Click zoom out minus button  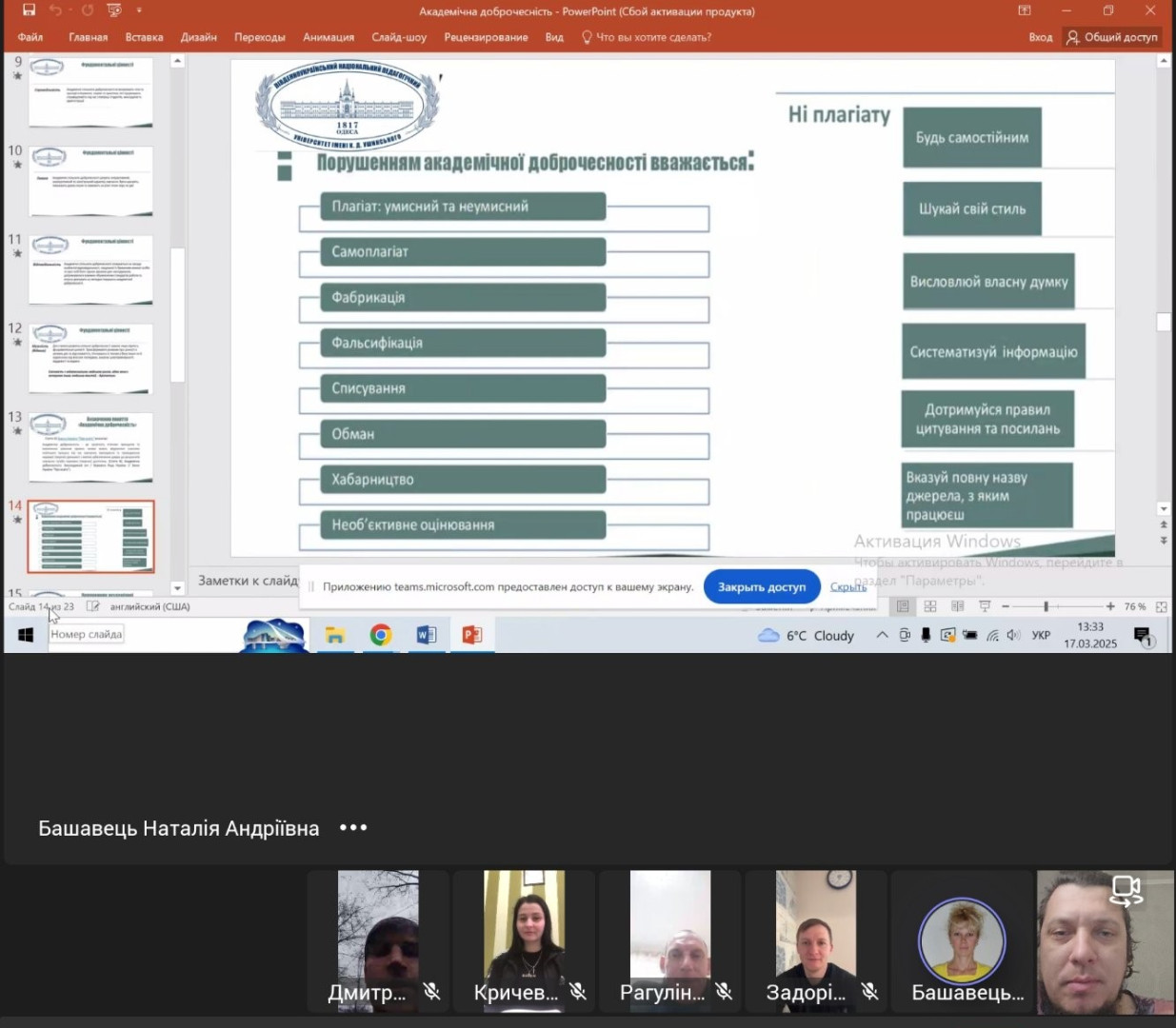(x=1006, y=606)
